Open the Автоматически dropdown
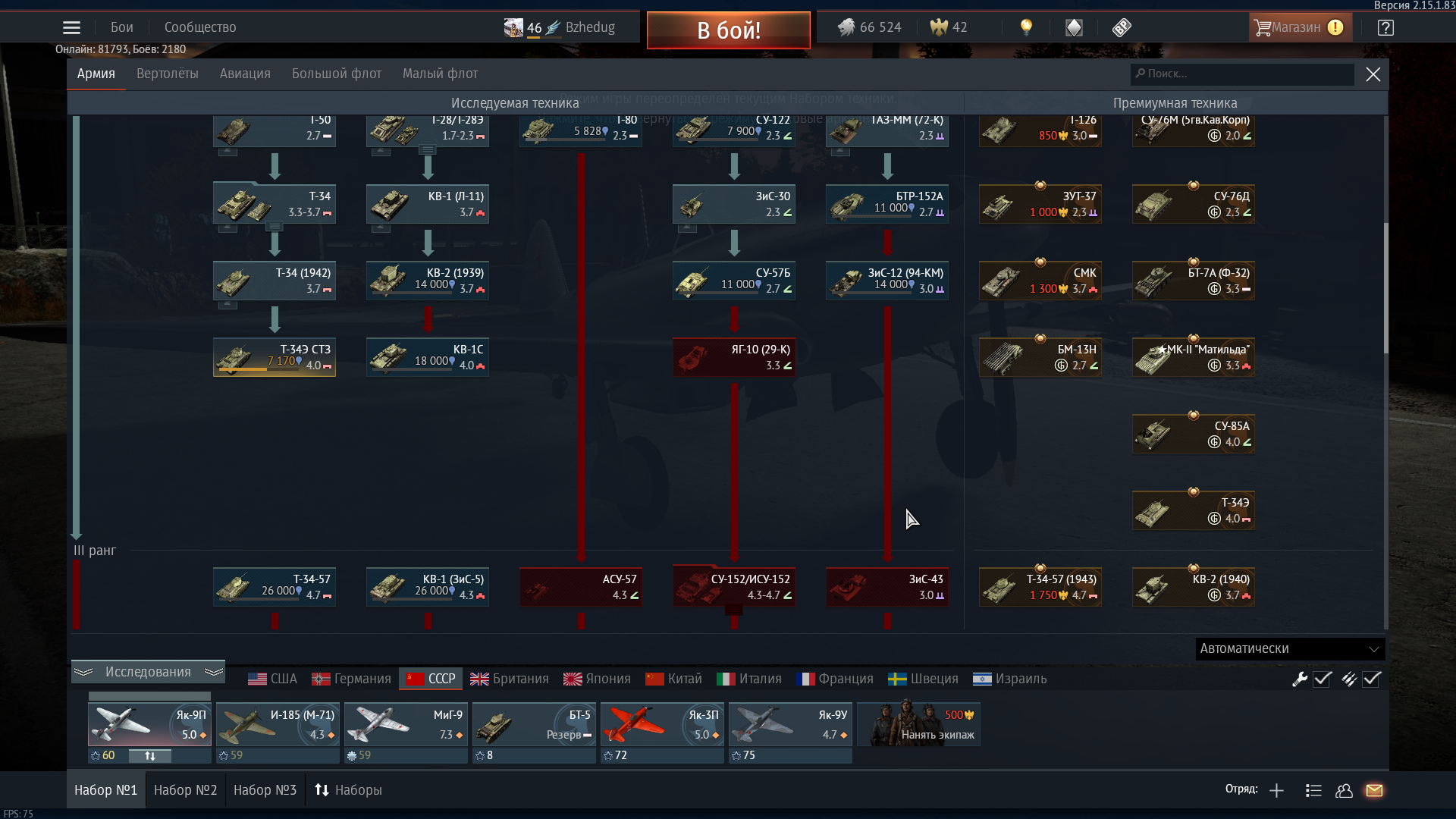 pos(1290,649)
